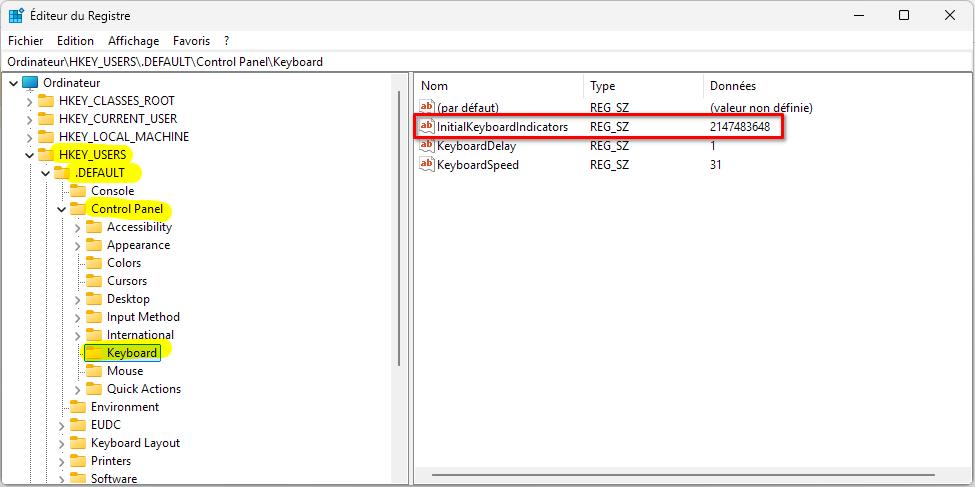This screenshot has width=975, height=487.
Task: Expand the Printers node chevron
Action: [x=62, y=462]
